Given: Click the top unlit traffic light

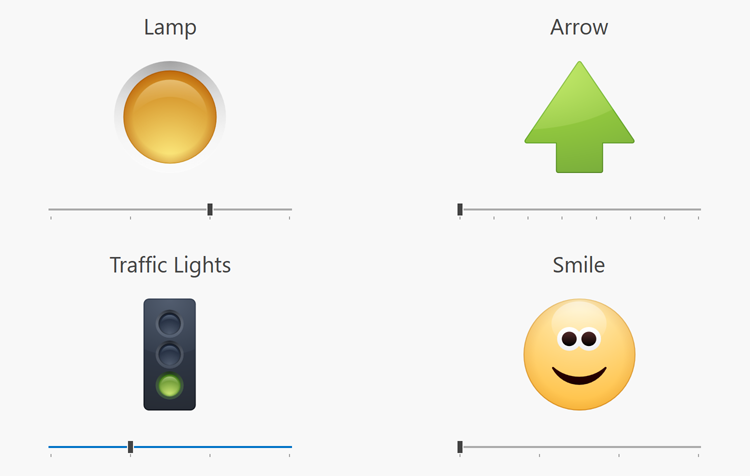Looking at the screenshot, I should 170,322.
